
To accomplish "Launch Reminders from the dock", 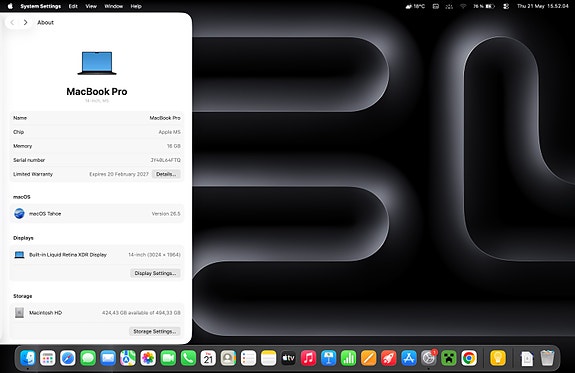I will coord(248,358).
